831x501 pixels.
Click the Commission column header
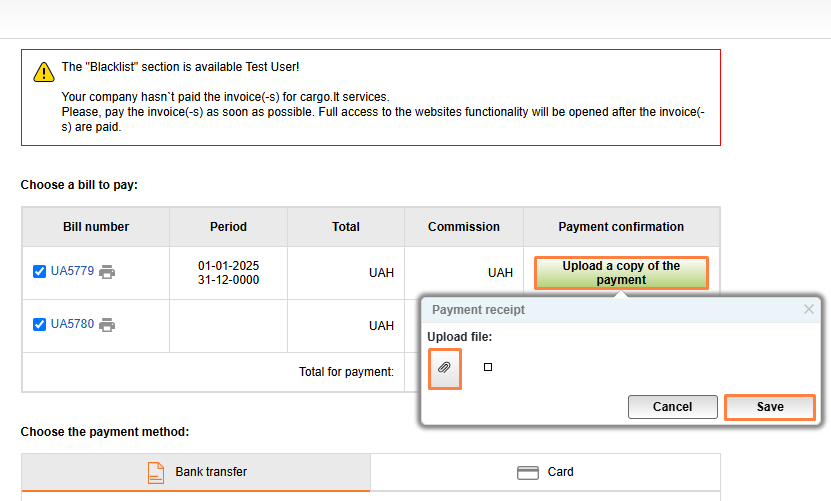click(464, 227)
